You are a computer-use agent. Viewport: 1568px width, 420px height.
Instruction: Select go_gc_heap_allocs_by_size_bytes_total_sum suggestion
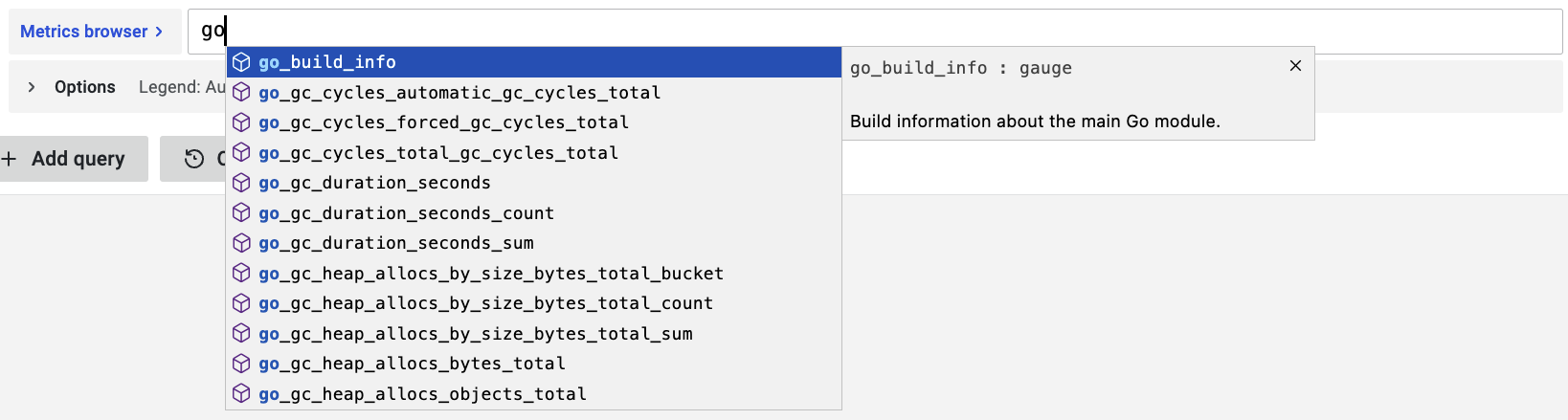(476, 334)
